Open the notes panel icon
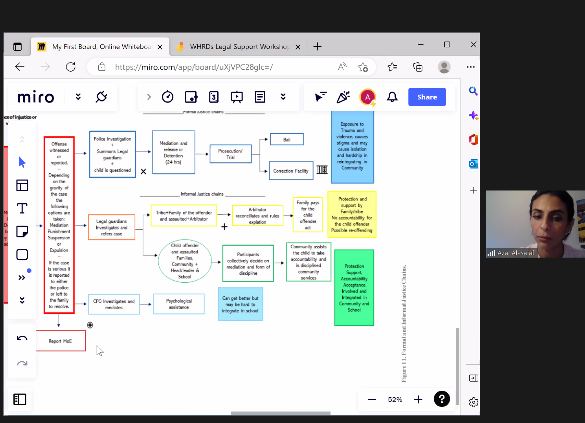 (260, 97)
